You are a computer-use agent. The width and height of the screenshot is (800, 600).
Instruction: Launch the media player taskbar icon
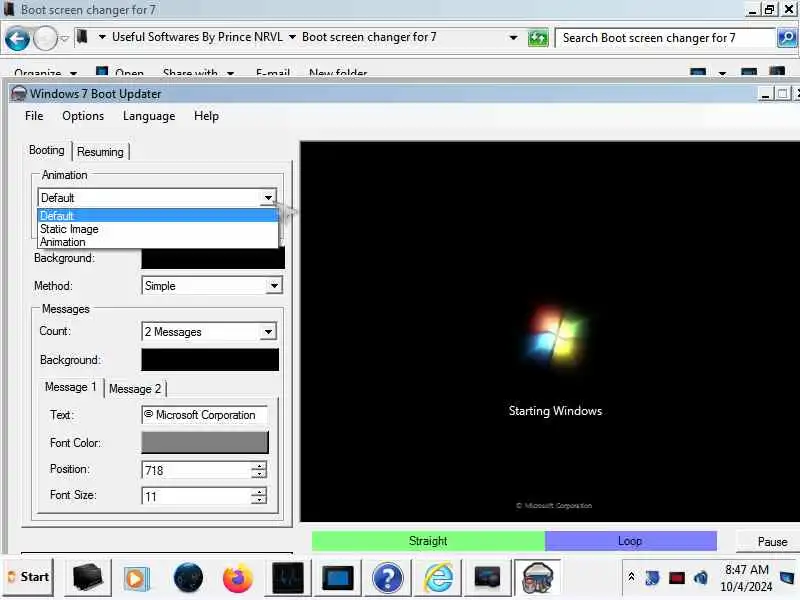pos(136,578)
